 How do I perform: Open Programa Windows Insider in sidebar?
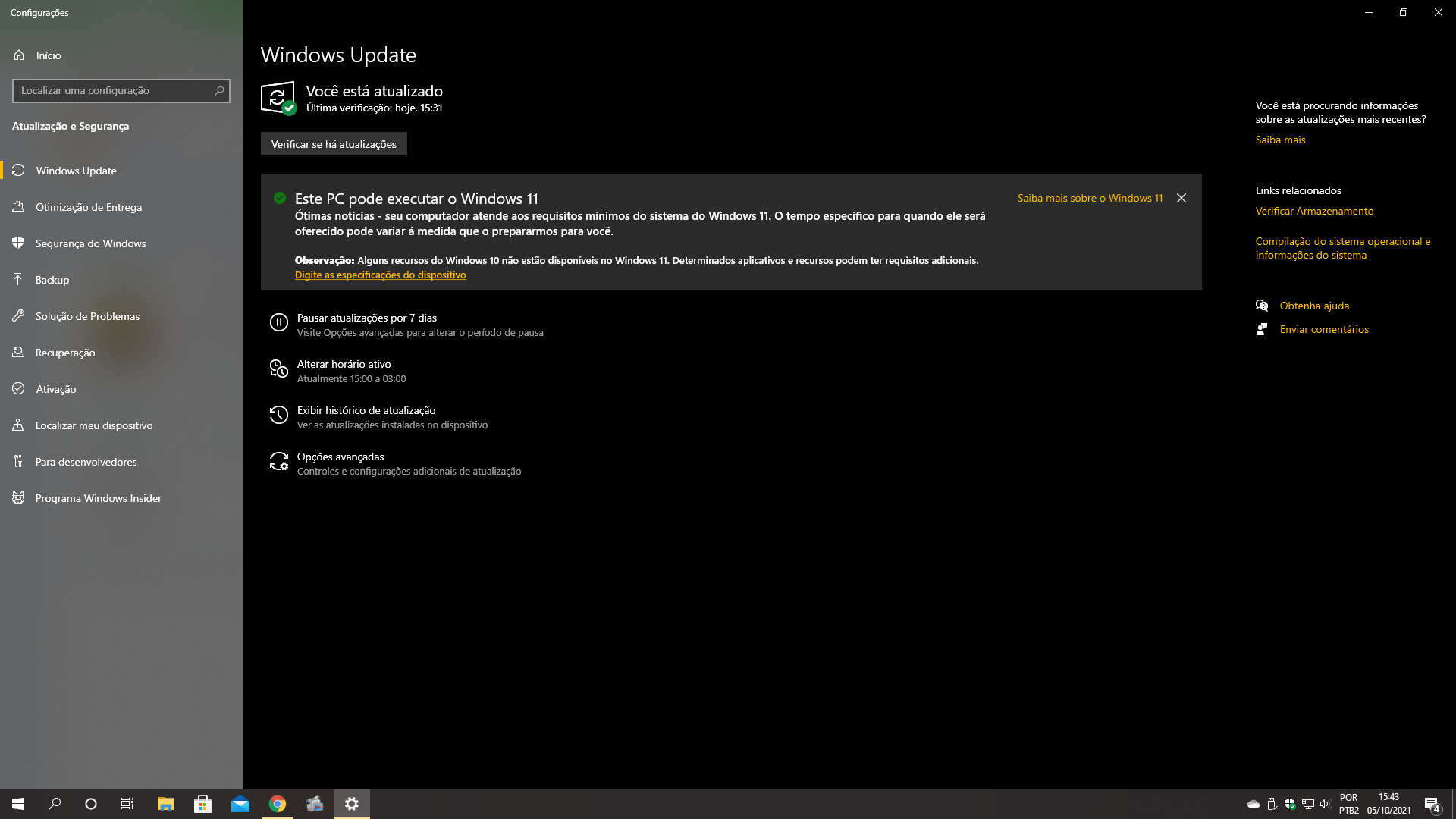coord(121,498)
